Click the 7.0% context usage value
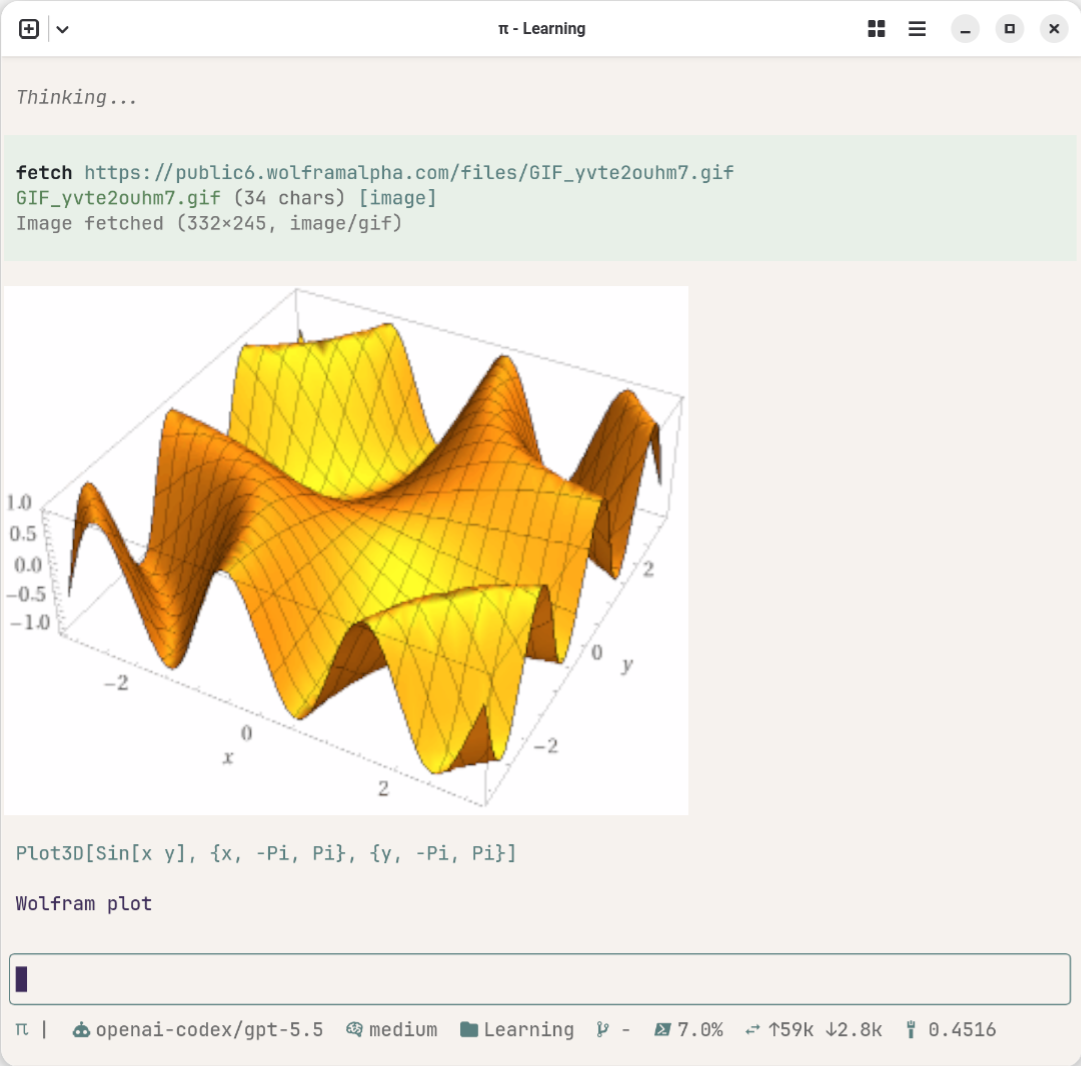This screenshot has width=1081, height=1066. [x=700, y=1029]
